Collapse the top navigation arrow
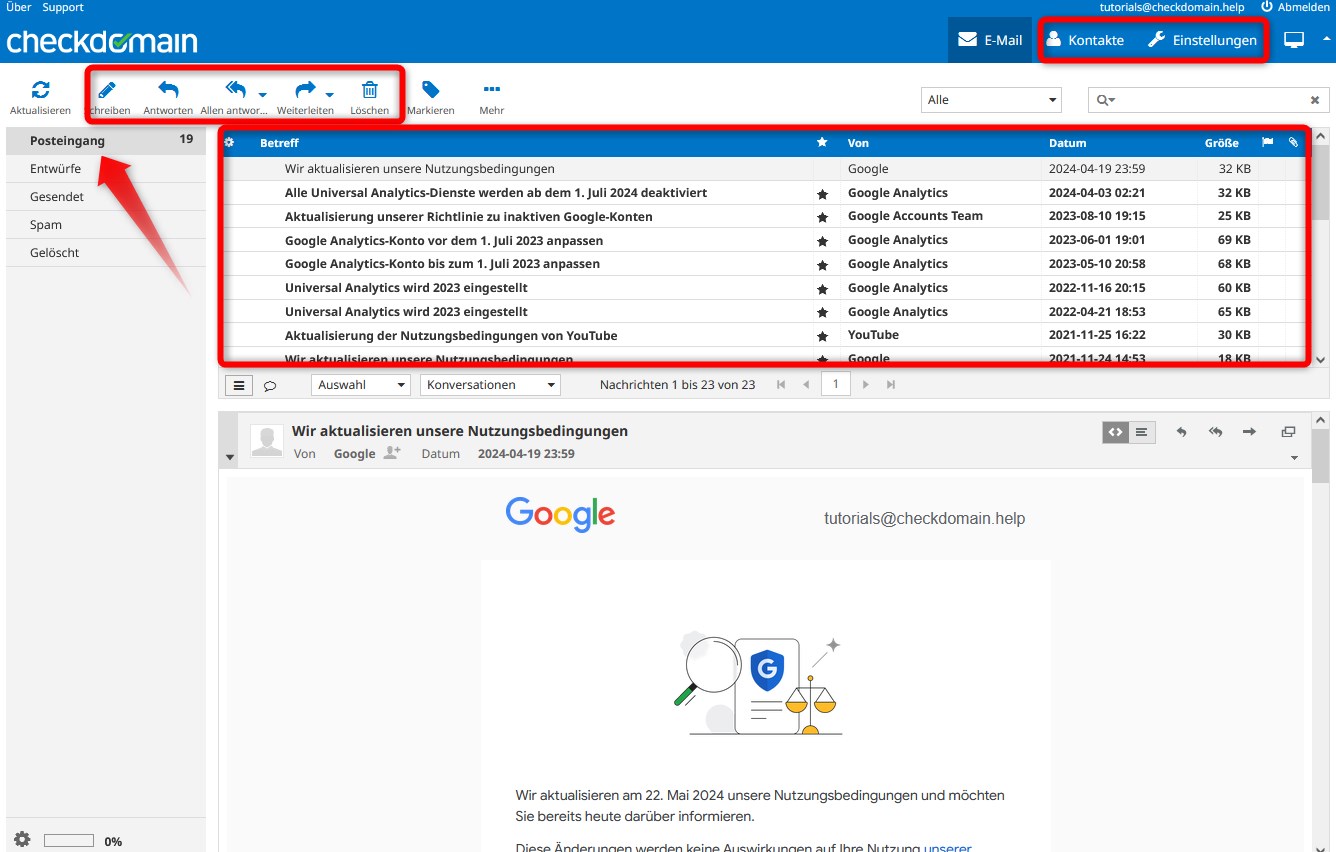 (x=1327, y=38)
